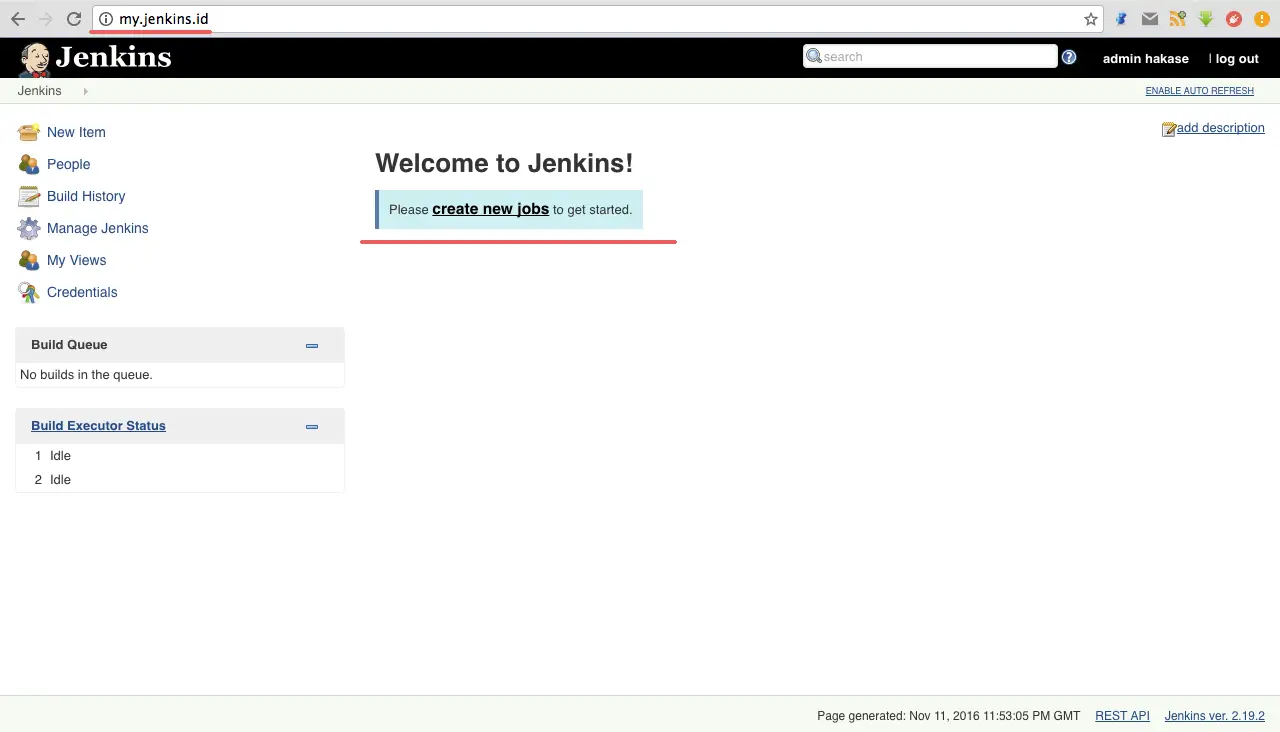Click the My Views icon
1280x732 pixels.
[x=28, y=260]
